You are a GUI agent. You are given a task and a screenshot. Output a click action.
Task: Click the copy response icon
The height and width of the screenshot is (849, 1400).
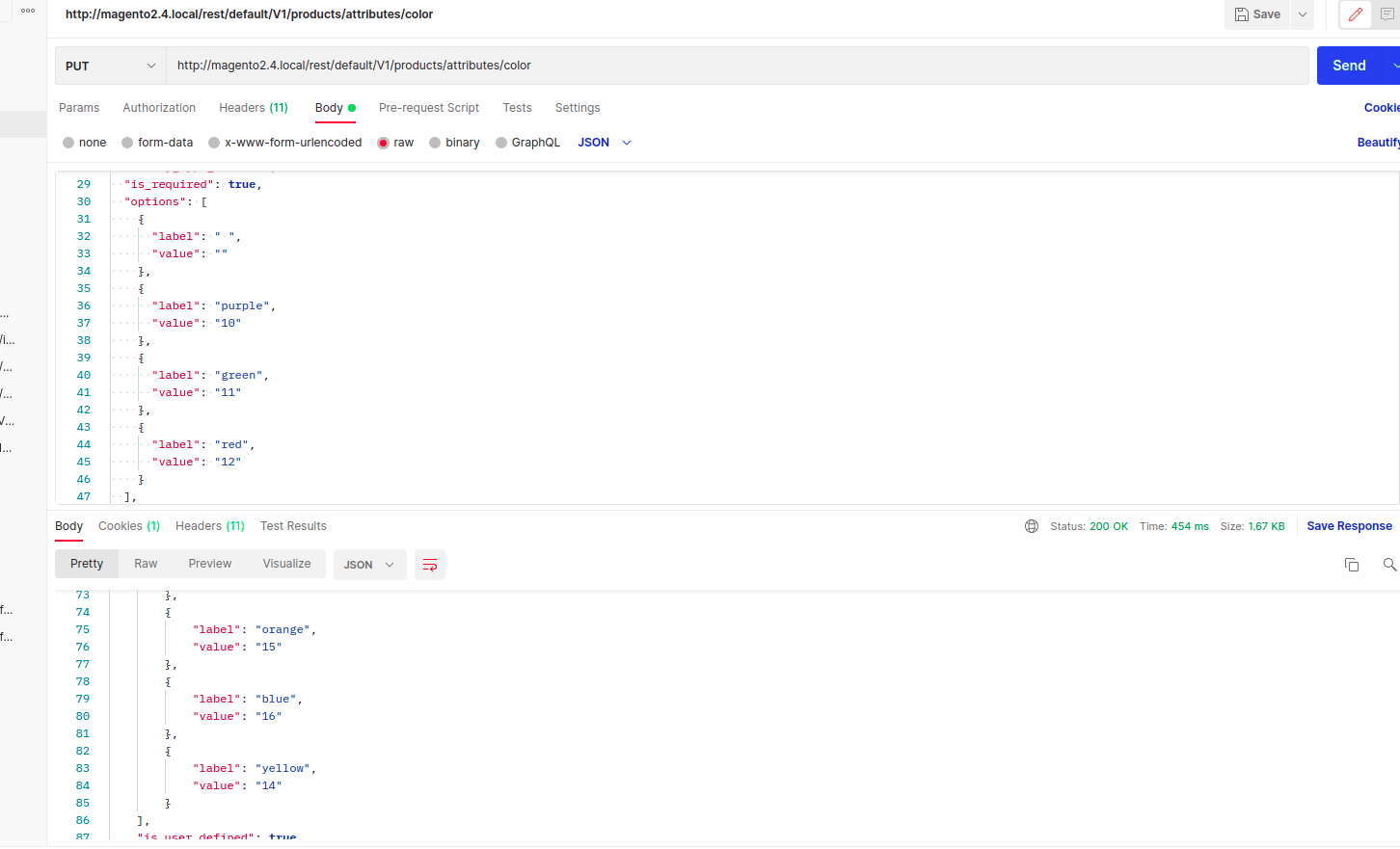1351,565
